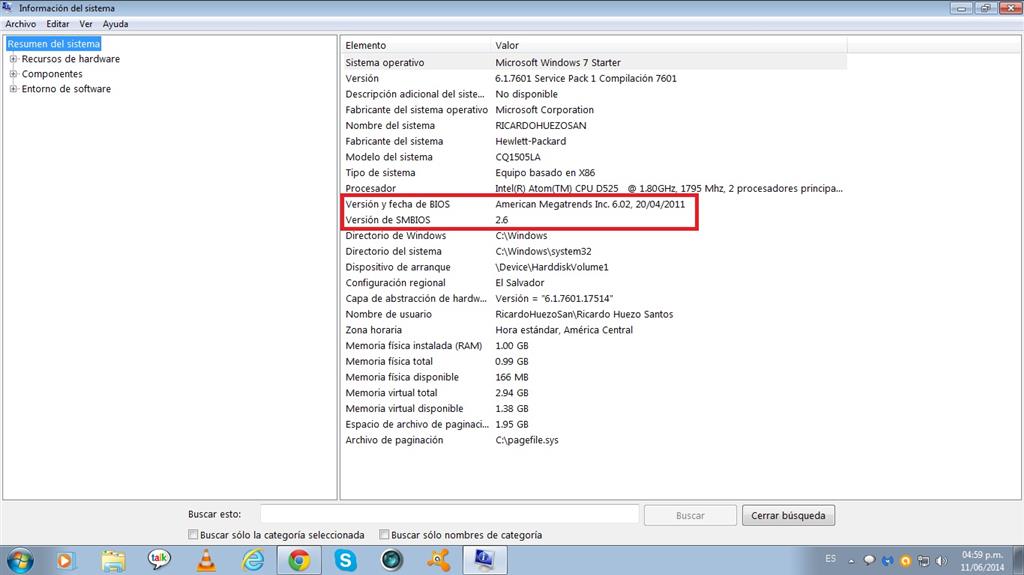The width and height of the screenshot is (1024, 575).
Task: Select 'Directorio de Windows' row
Action: pos(594,235)
